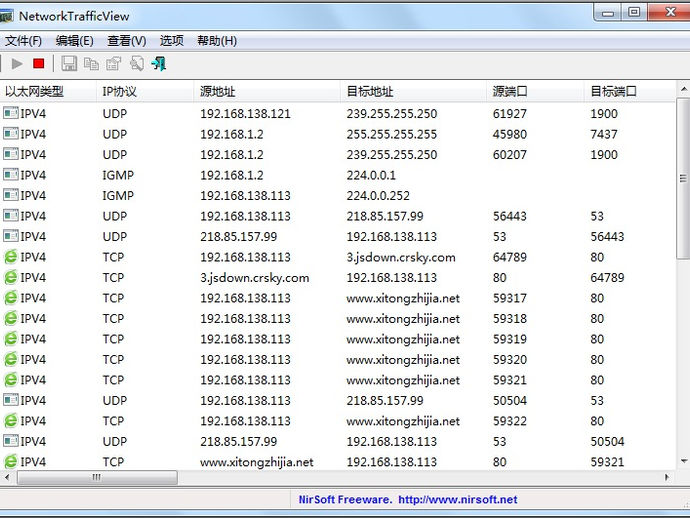The image size is (690, 518).
Task: Click the icon of the IGMP row to 224.0.0.1
Action: (x=11, y=175)
